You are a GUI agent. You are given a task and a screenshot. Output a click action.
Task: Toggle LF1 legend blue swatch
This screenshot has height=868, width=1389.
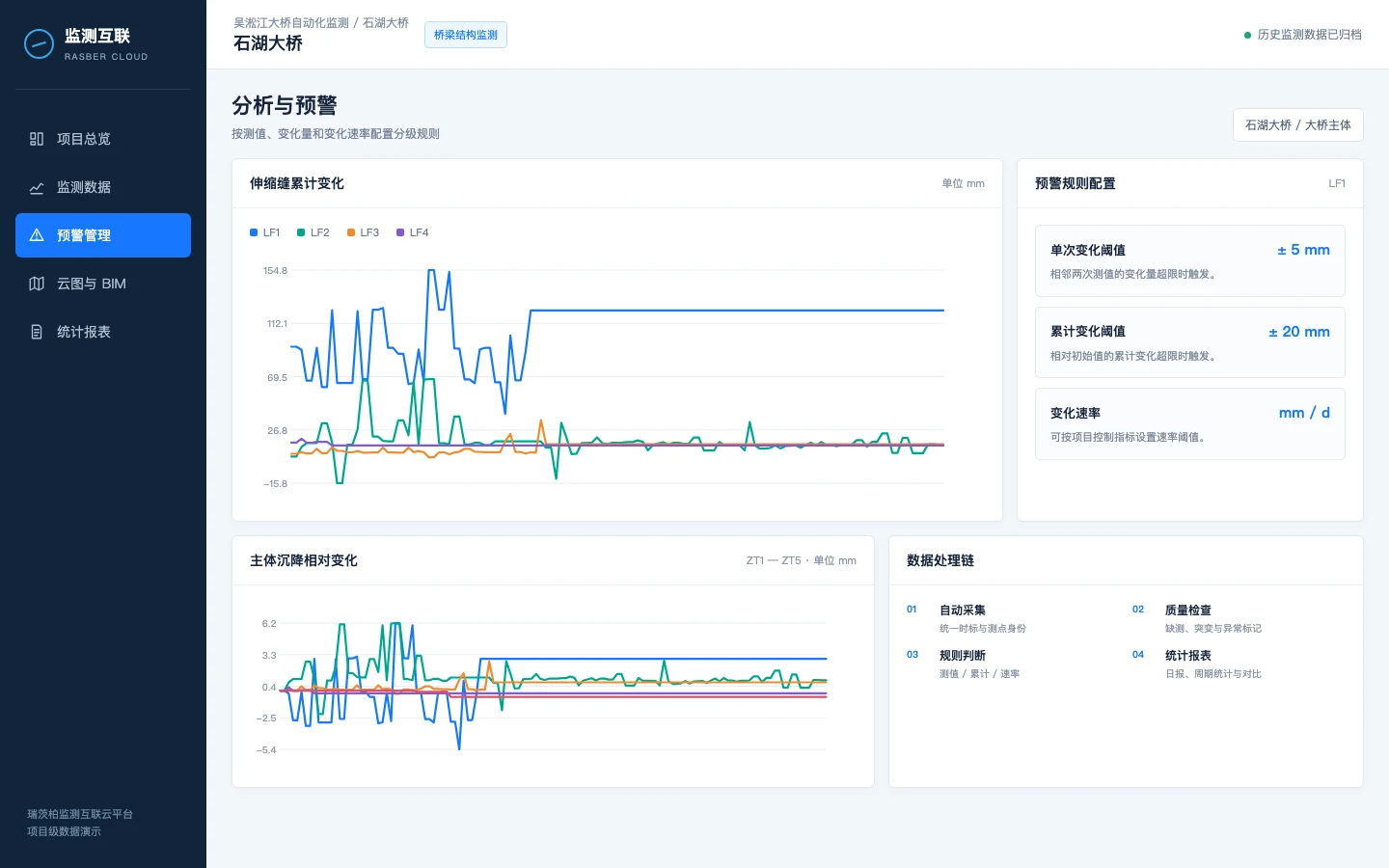tap(254, 232)
